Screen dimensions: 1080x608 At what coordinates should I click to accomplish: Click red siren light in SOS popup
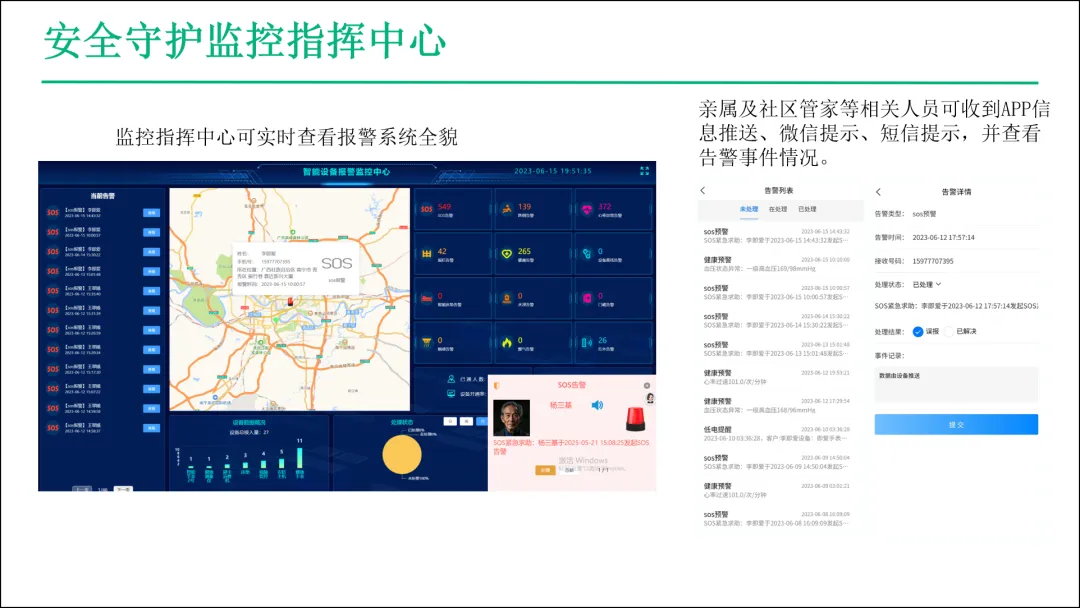coord(634,419)
